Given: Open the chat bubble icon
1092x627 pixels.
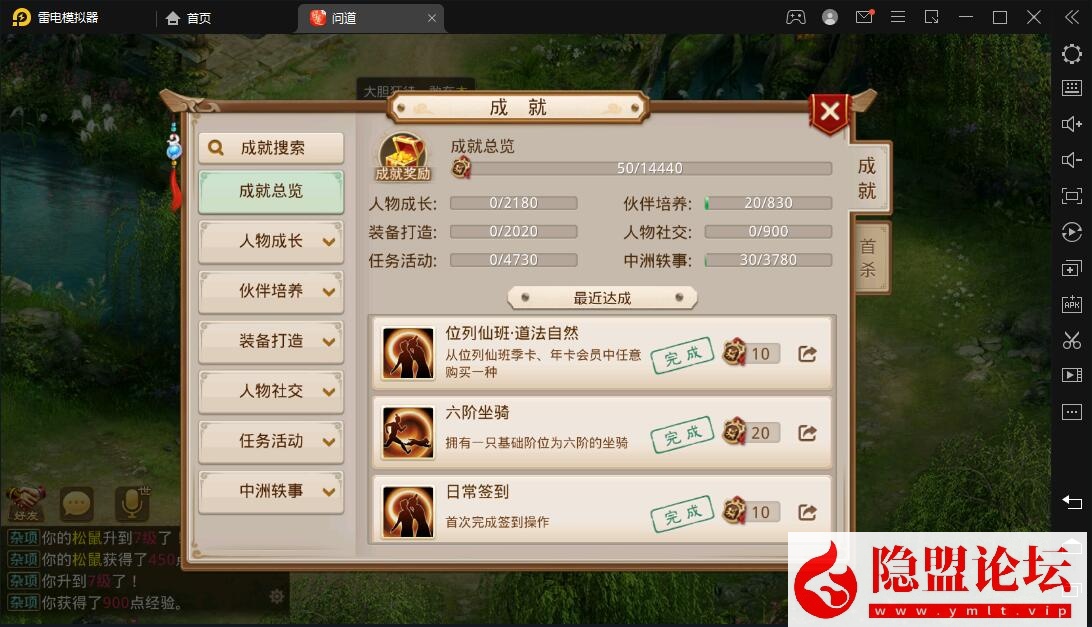Looking at the screenshot, I should coord(77,503).
